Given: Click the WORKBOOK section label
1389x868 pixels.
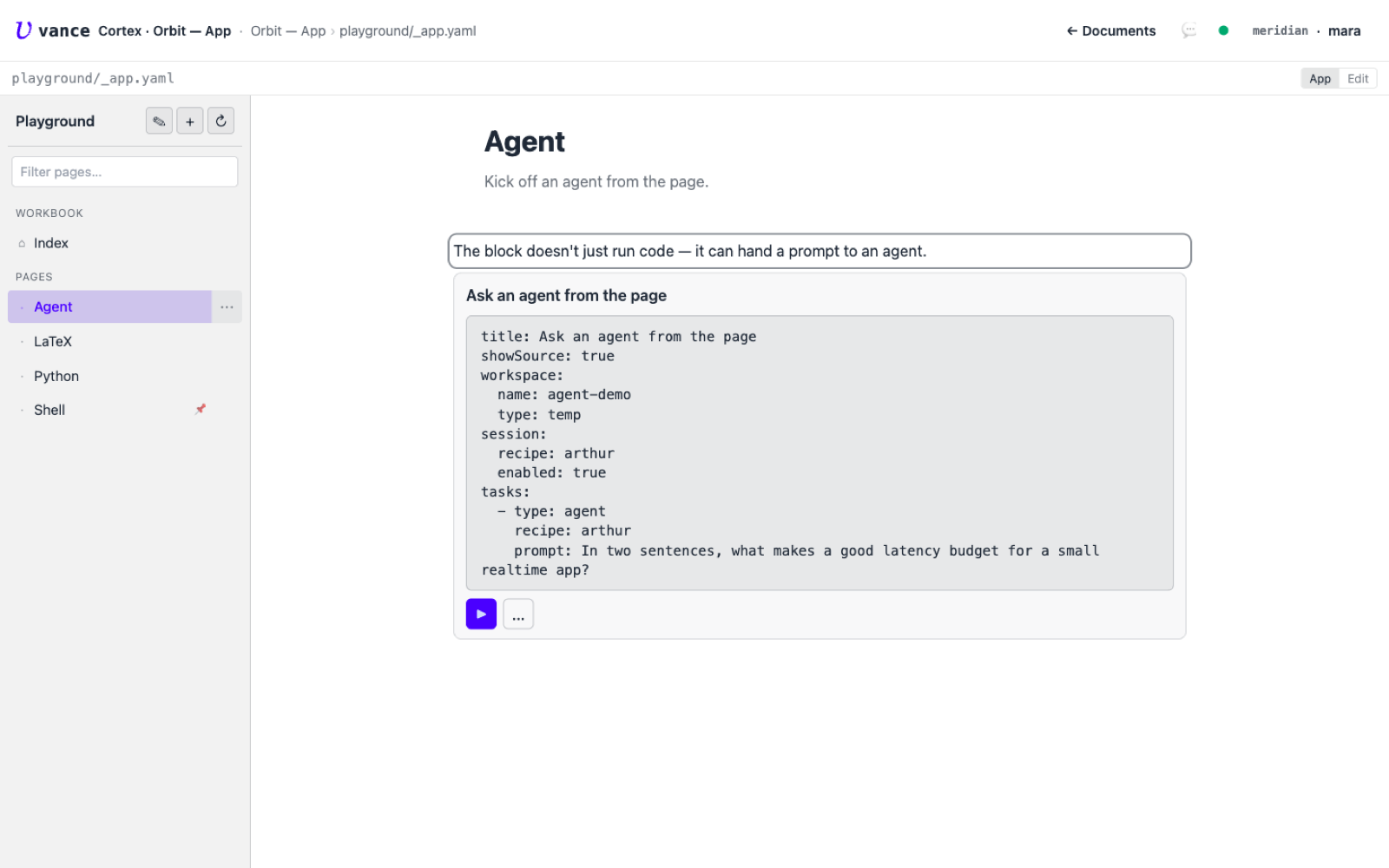Looking at the screenshot, I should click(49, 214).
